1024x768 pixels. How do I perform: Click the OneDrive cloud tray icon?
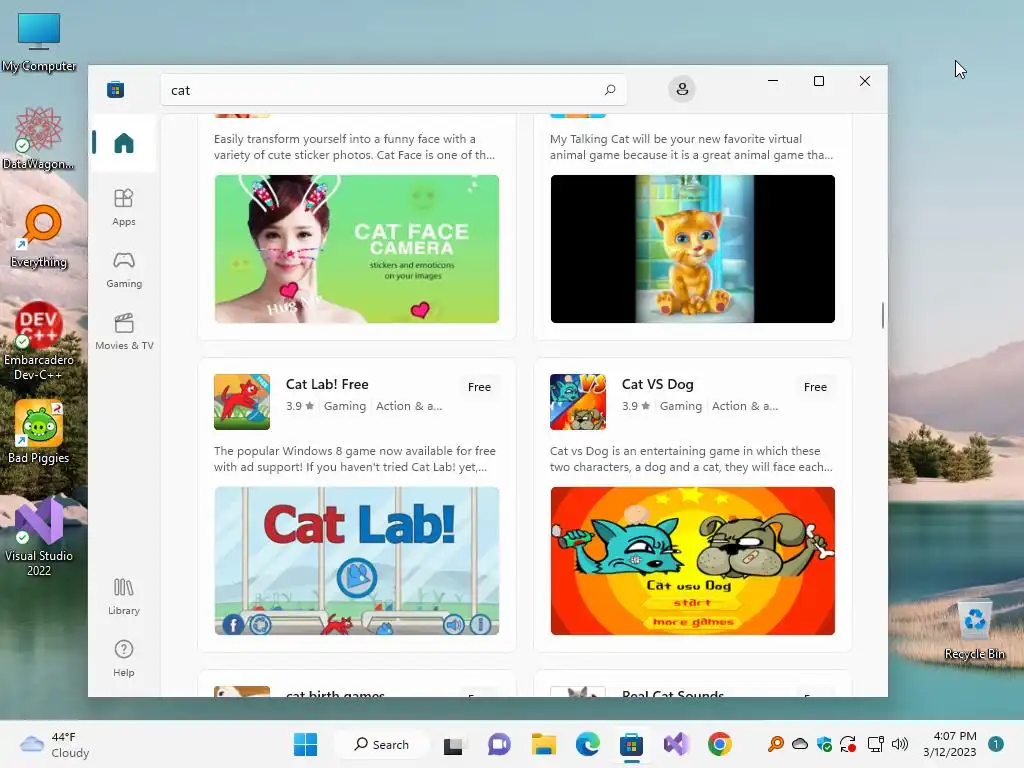(x=800, y=744)
